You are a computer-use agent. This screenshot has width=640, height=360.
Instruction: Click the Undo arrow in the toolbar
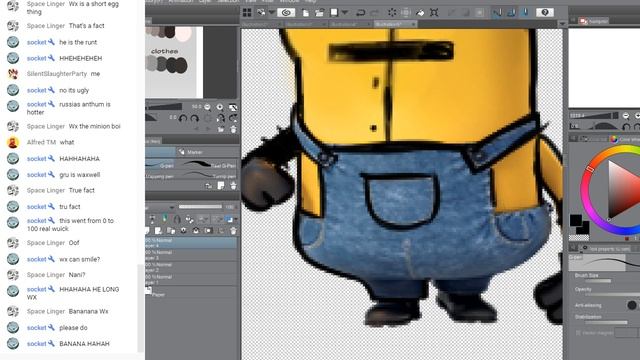[360, 13]
